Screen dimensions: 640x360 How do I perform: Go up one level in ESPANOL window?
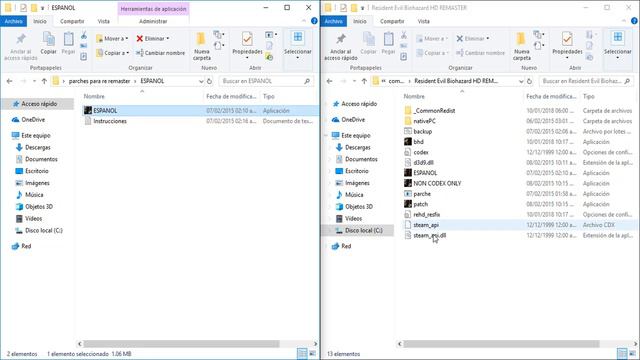click(x=44, y=81)
